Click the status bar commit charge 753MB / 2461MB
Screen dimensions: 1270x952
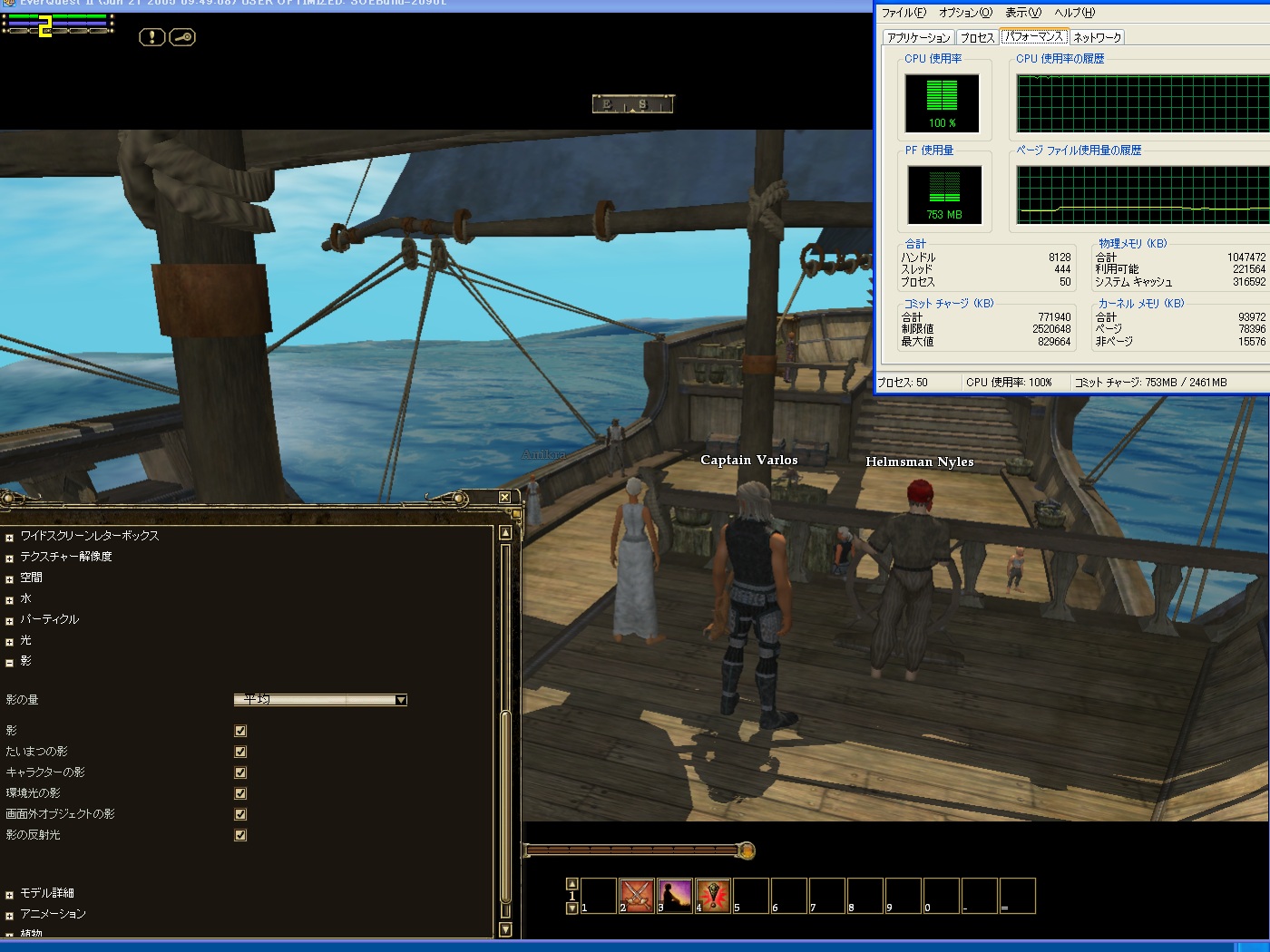pos(1150,383)
